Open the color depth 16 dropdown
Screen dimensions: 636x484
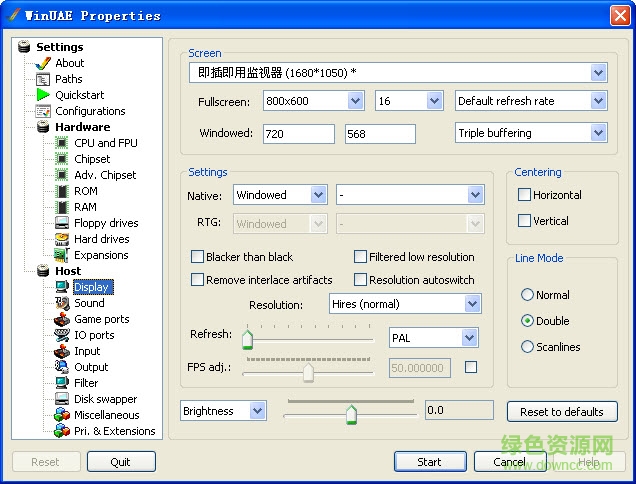pyautogui.click(x=434, y=101)
